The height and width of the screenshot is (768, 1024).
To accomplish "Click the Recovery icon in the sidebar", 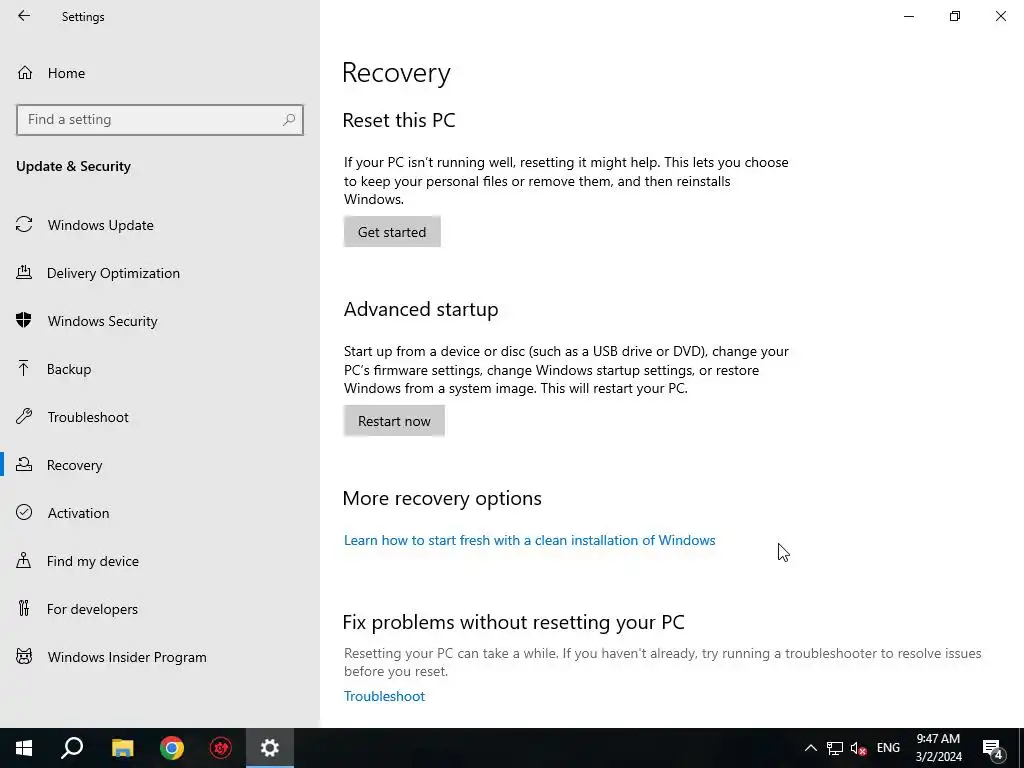I will pyautogui.click(x=24, y=464).
